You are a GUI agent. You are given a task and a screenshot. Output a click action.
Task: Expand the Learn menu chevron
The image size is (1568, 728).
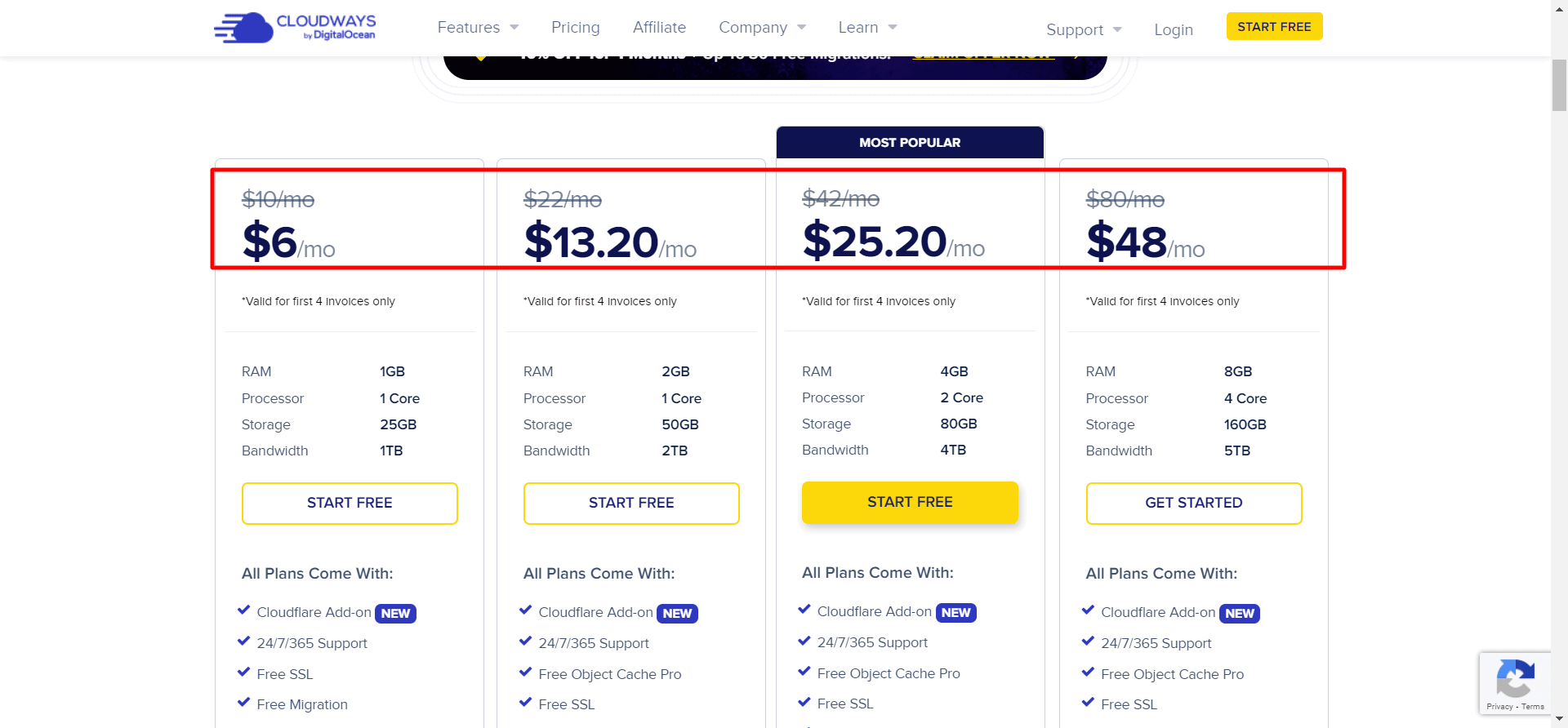[893, 28]
